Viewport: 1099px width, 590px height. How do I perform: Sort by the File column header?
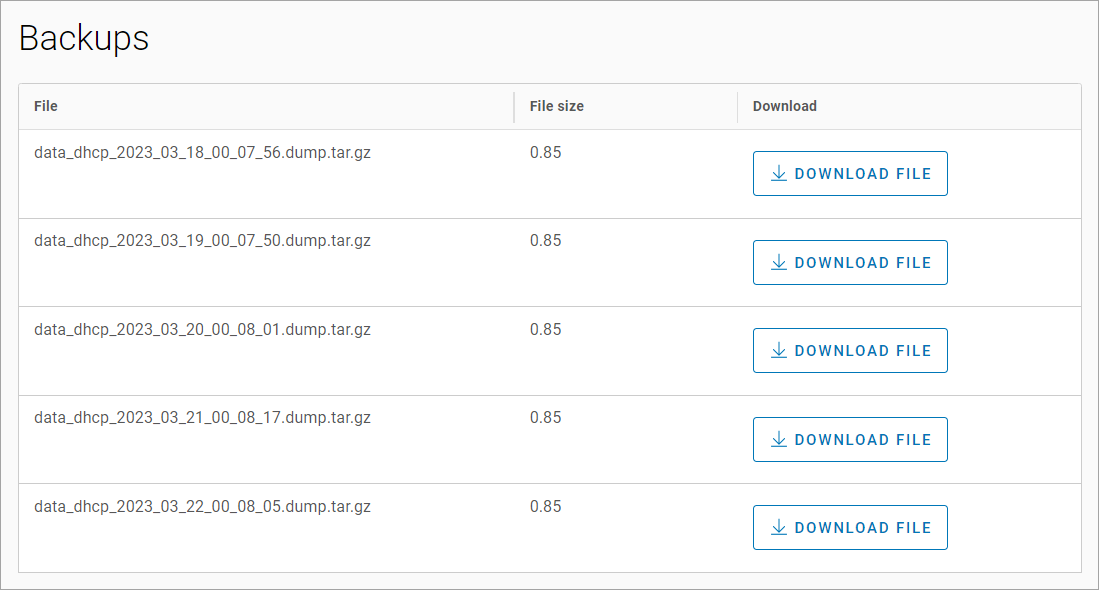[46, 106]
